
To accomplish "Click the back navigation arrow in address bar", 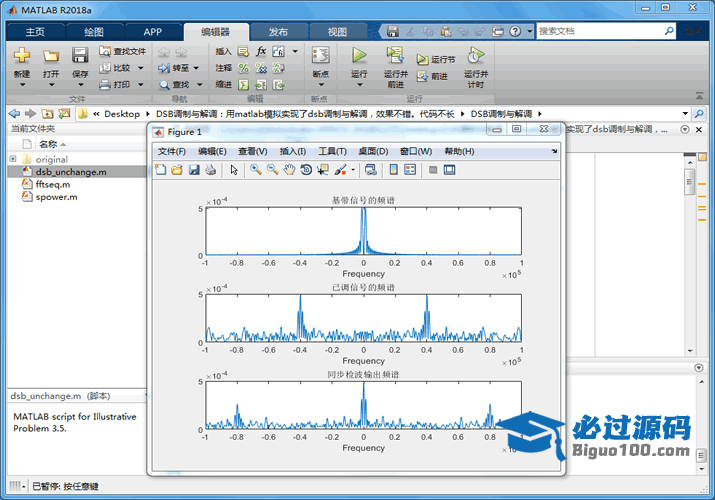I will (14, 113).
